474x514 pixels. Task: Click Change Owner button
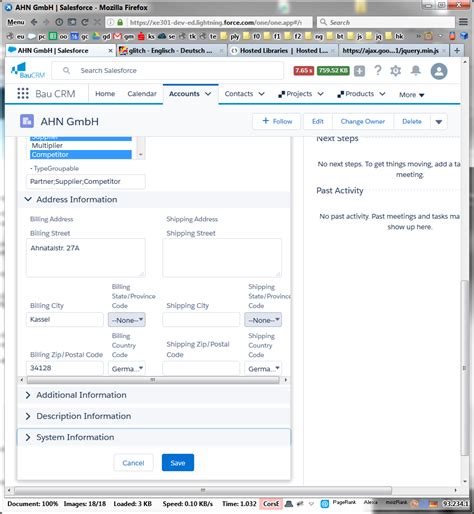363,121
